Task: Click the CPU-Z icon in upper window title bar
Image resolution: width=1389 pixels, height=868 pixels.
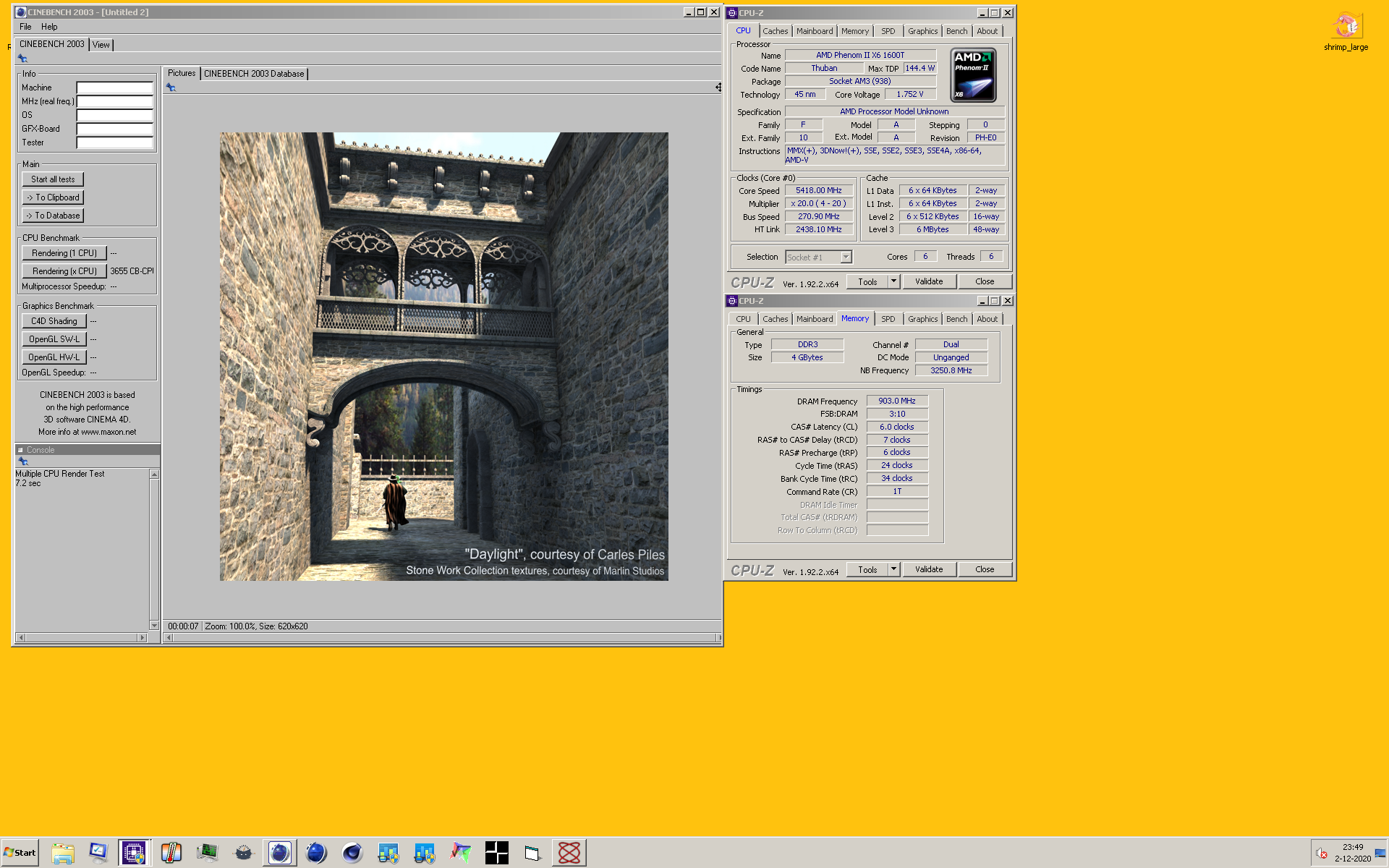Action: (732, 13)
